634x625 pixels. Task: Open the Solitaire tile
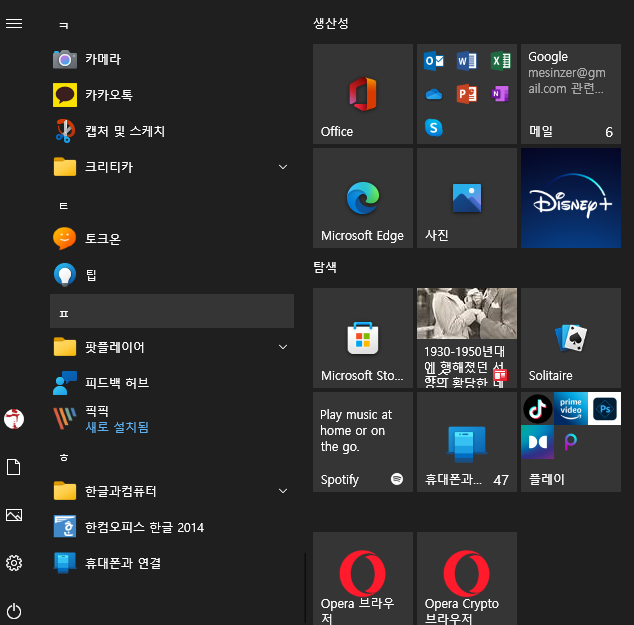point(571,338)
